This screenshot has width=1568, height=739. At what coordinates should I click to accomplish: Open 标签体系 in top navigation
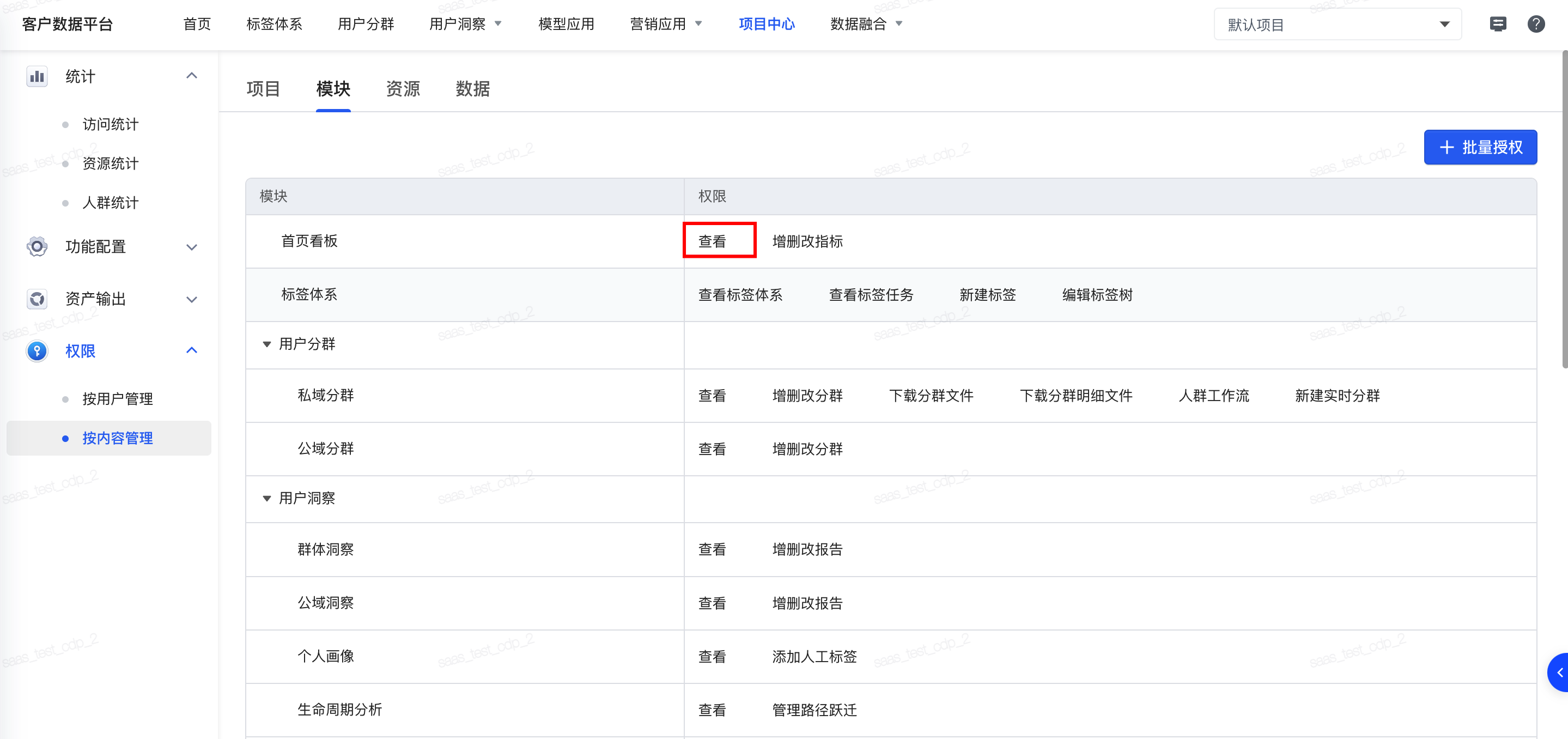275,25
